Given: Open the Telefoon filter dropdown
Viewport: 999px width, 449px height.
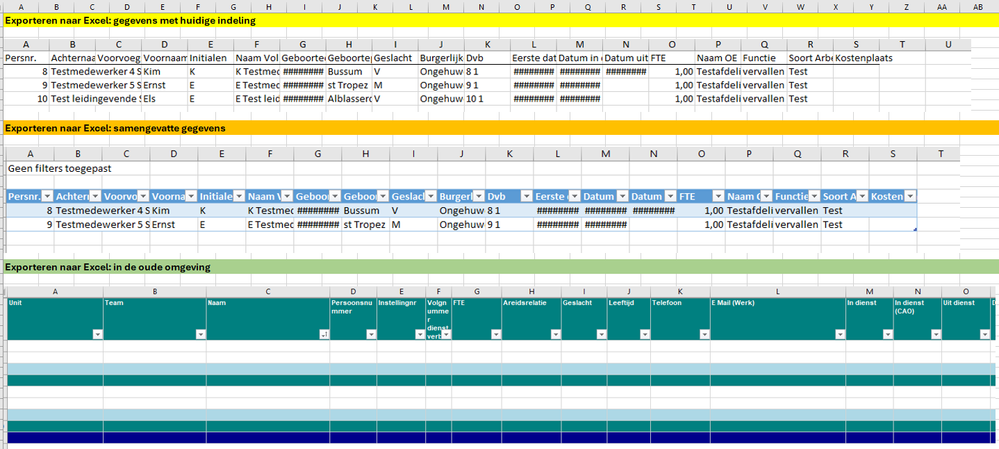Looking at the screenshot, I should [x=704, y=334].
